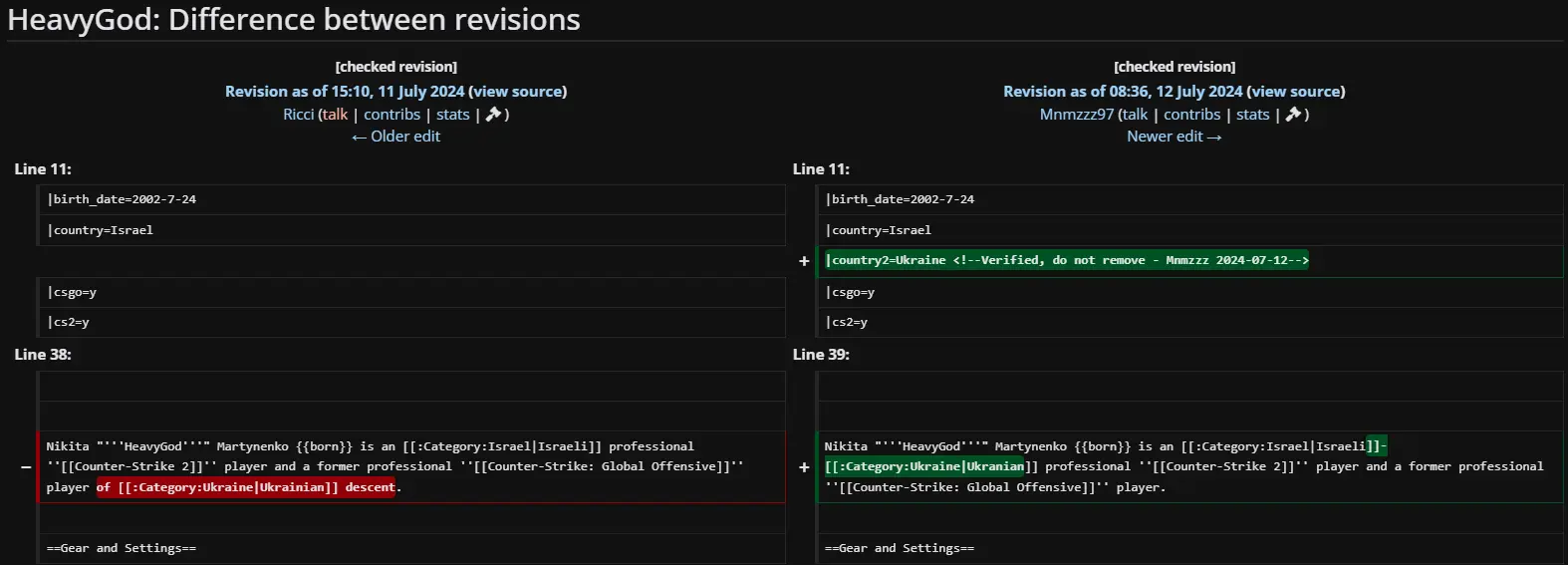Click left '|country=Israel' line
The width and height of the screenshot is (1568, 565).
(x=411, y=230)
